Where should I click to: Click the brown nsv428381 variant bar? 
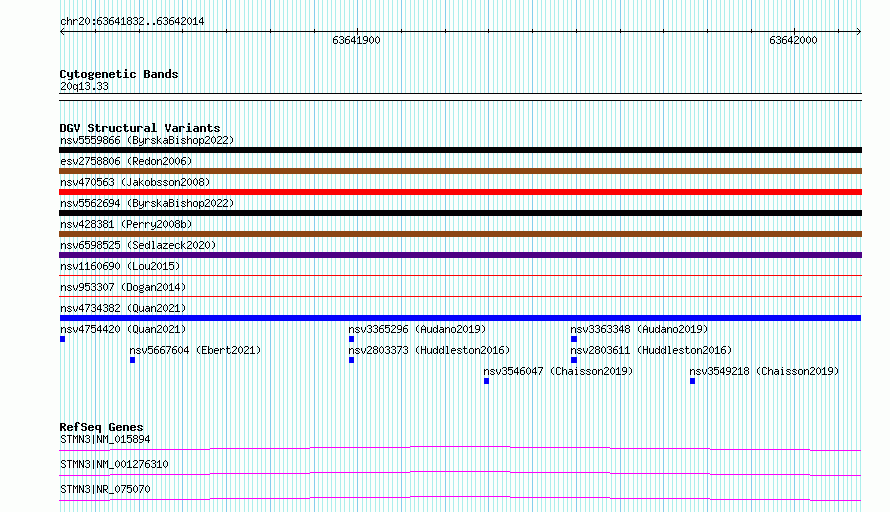pos(460,234)
